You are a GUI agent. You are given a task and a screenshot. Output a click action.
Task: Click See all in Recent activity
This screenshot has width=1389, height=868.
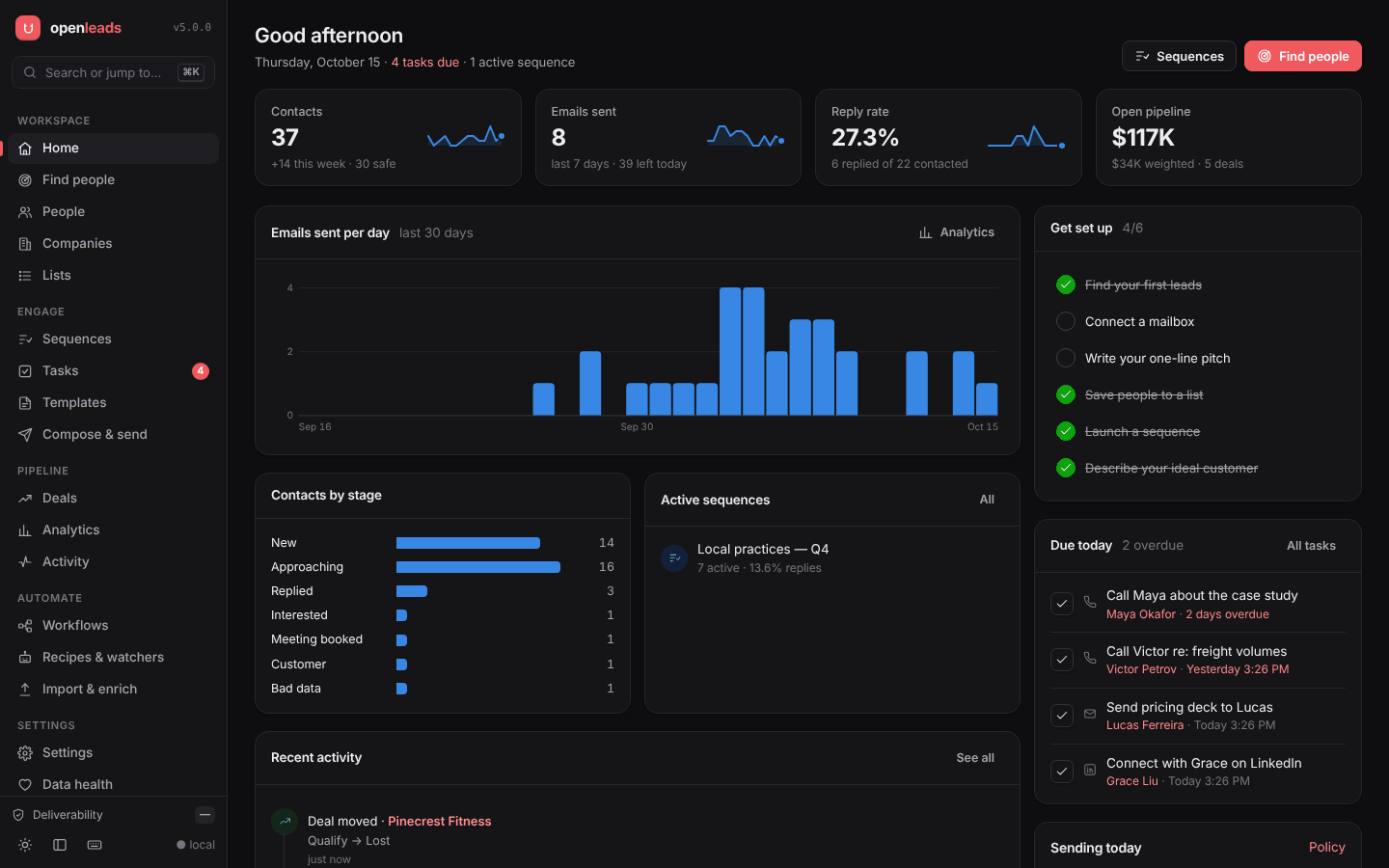tap(975, 758)
